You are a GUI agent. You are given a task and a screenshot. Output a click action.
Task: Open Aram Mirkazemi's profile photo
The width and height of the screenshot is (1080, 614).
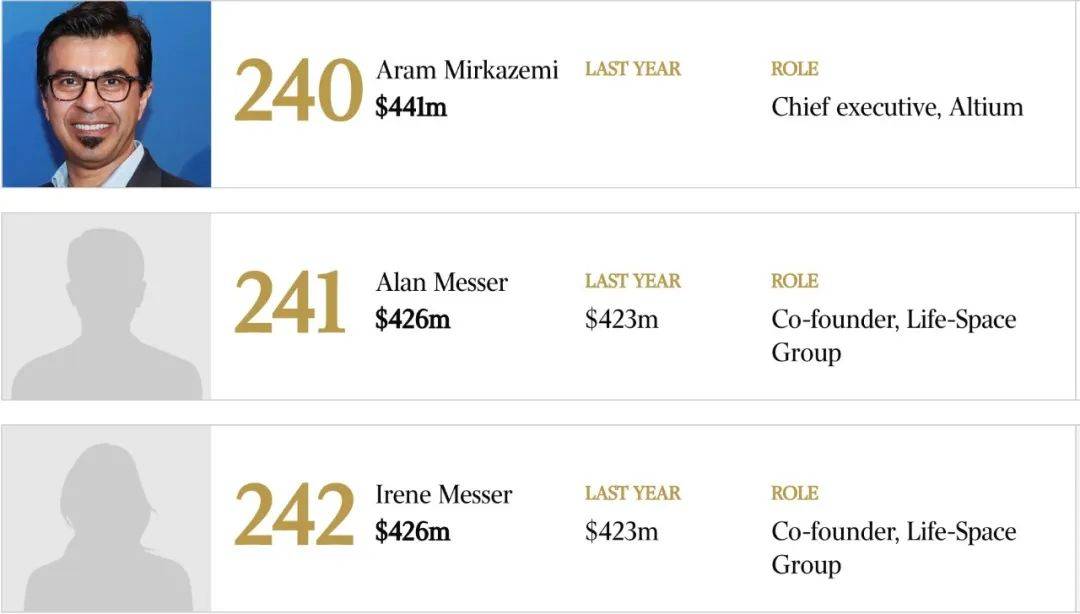[107, 94]
